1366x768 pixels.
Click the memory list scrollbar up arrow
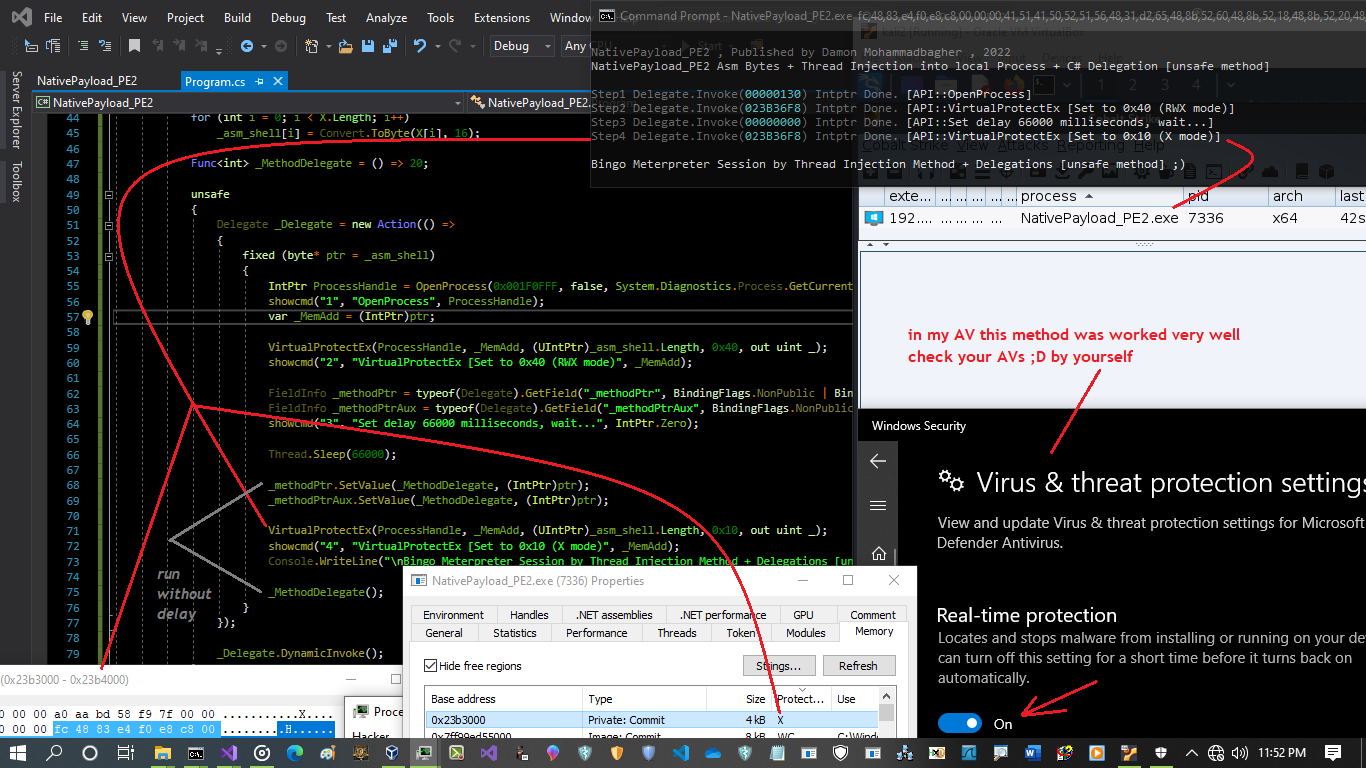pyautogui.click(x=886, y=695)
